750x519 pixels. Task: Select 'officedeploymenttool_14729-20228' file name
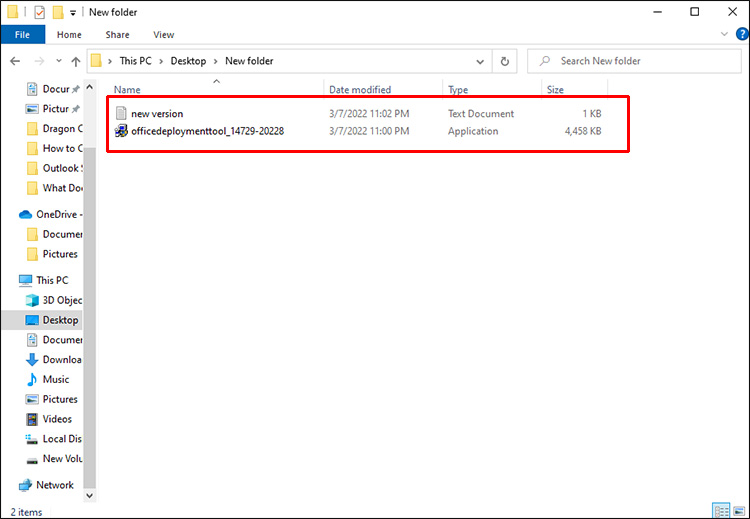point(208,131)
